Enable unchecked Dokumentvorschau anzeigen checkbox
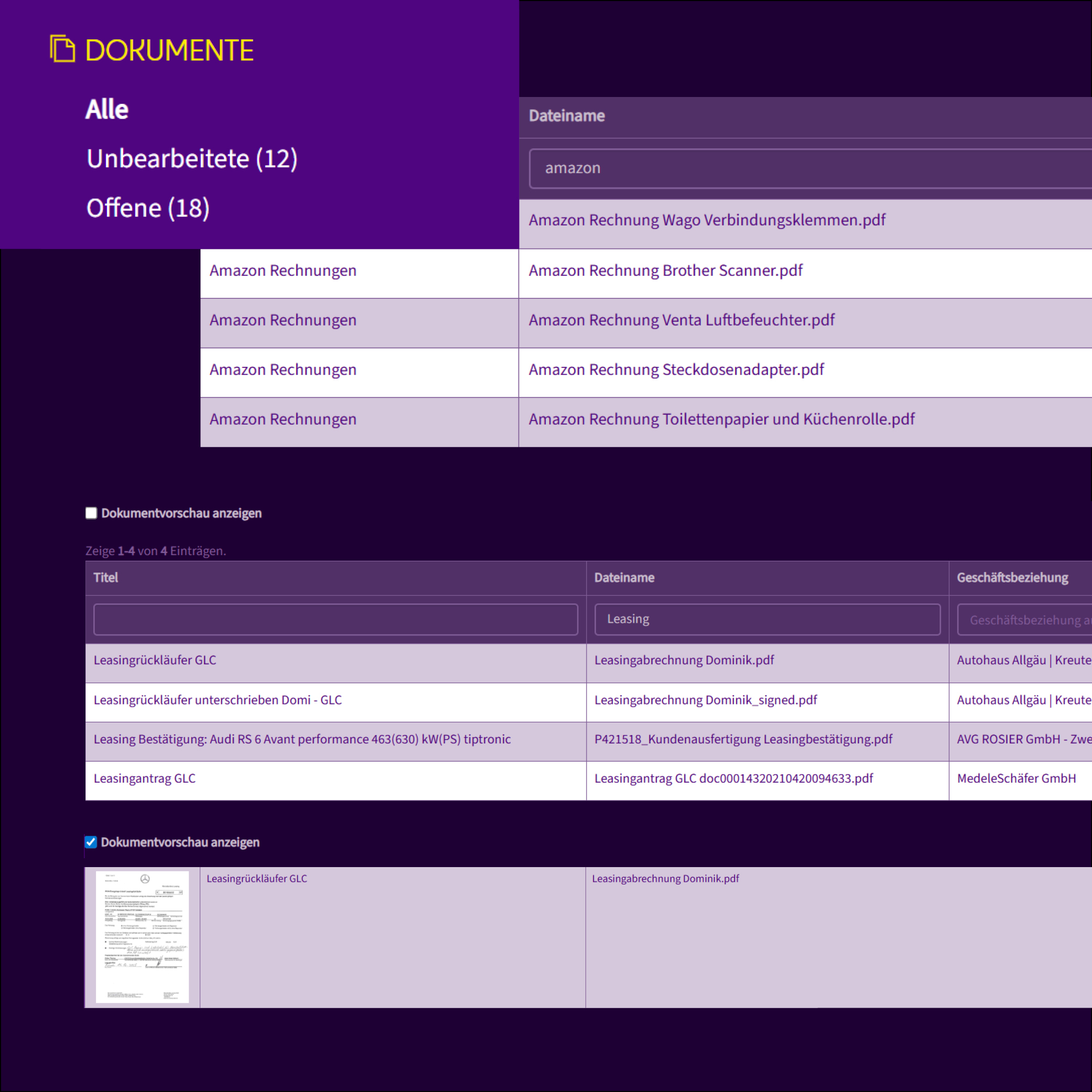1092x1092 pixels. (x=91, y=513)
